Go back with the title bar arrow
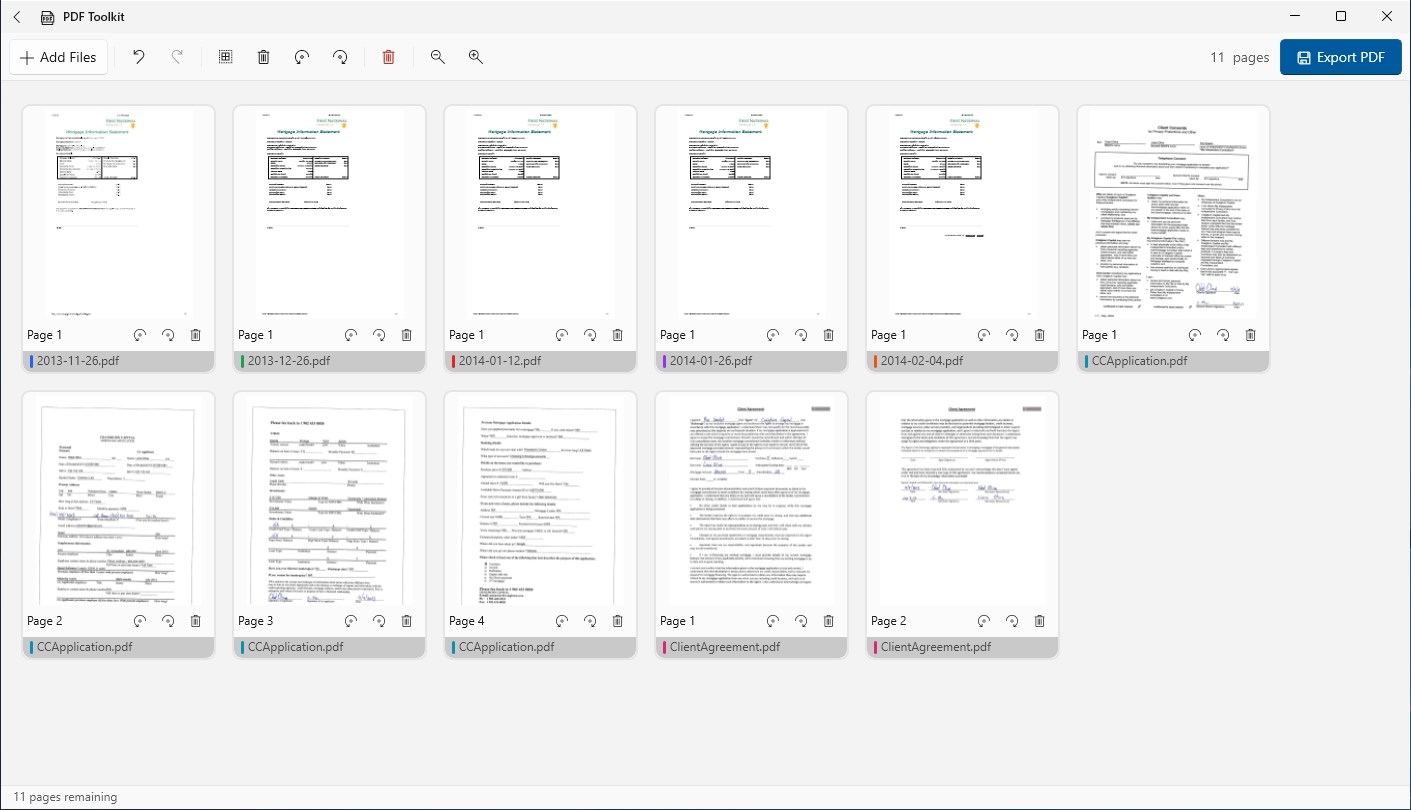Viewport: 1411px width, 810px height. click(x=17, y=17)
